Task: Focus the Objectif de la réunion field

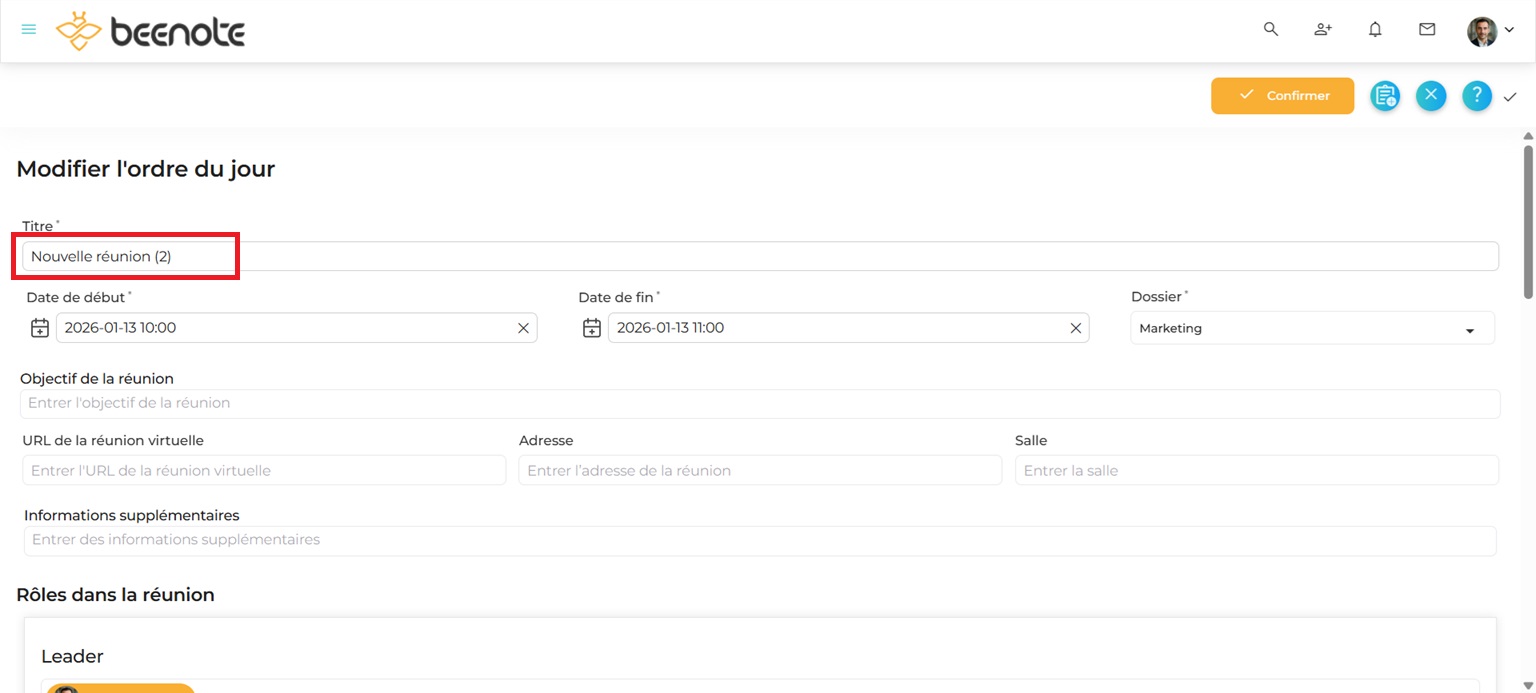Action: click(760, 403)
